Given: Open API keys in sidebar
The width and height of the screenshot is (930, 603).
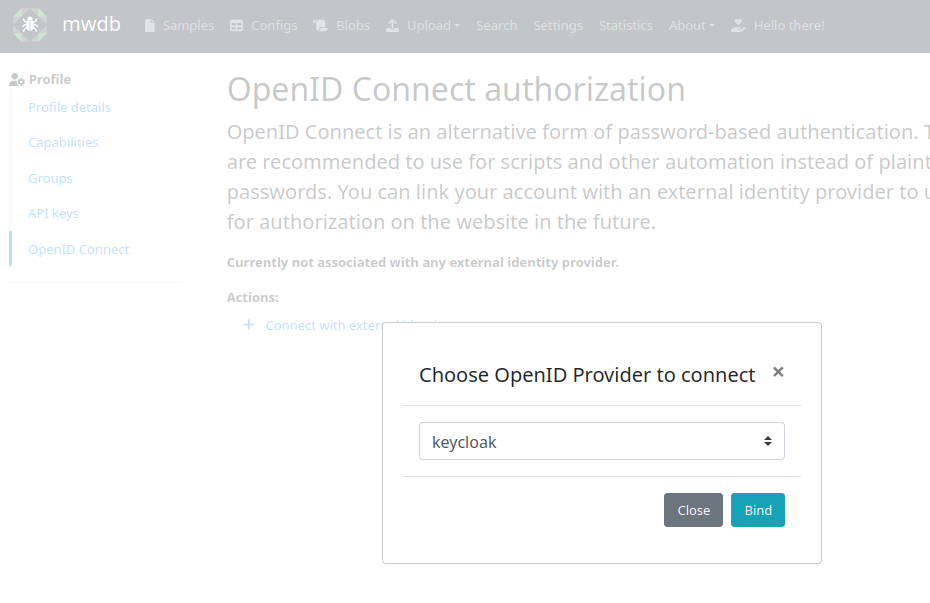Looking at the screenshot, I should [53, 213].
